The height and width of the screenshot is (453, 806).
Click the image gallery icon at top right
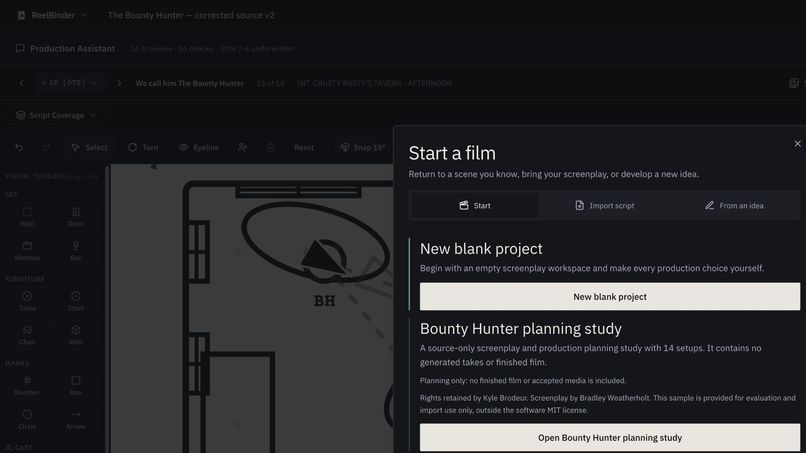[x=794, y=83]
